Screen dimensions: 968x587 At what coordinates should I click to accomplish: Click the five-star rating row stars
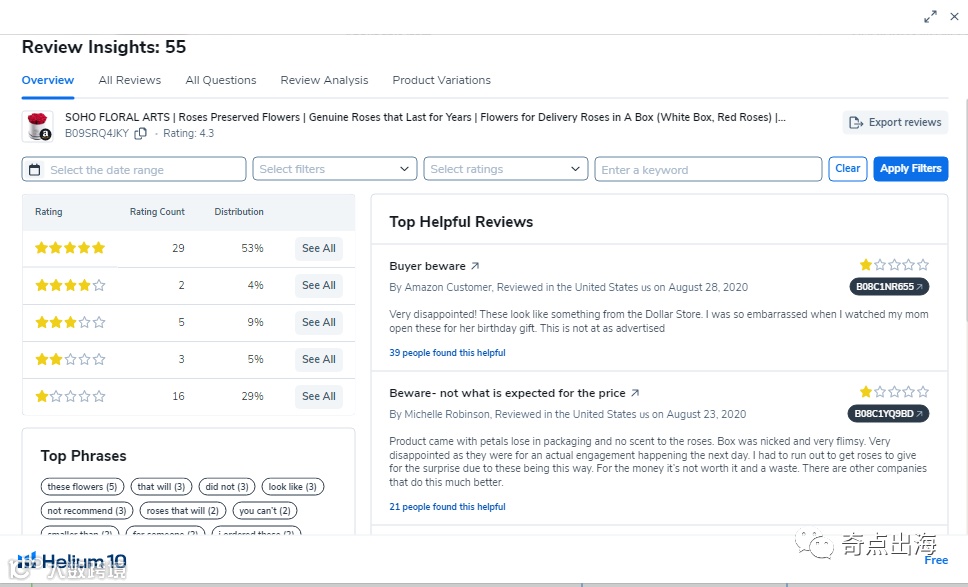(x=70, y=248)
